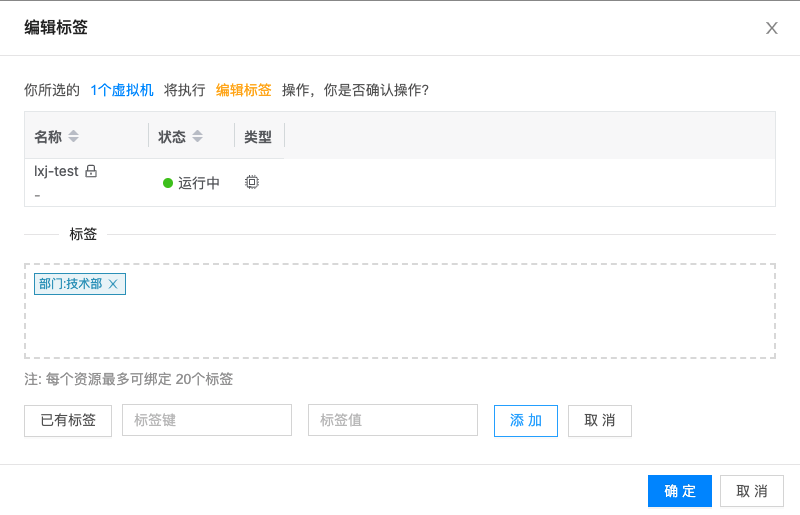
Task: Click the lock icon beside lxj-test
Action: [91, 171]
